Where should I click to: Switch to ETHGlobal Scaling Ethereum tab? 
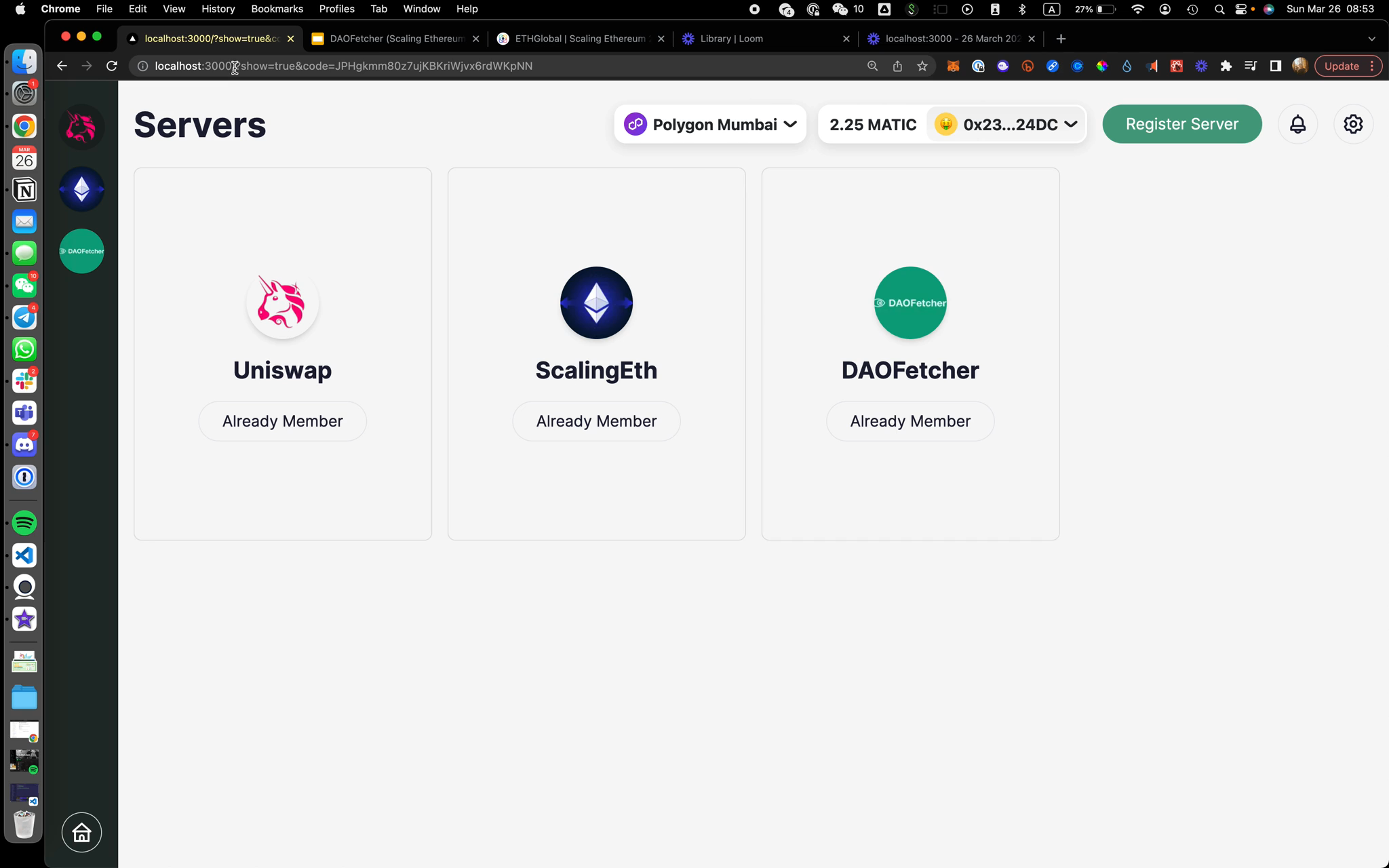click(580, 39)
